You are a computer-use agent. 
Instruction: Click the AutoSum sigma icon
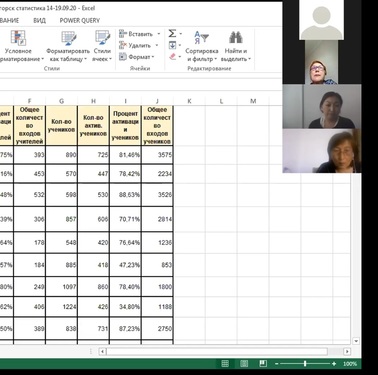pyautogui.click(x=172, y=34)
